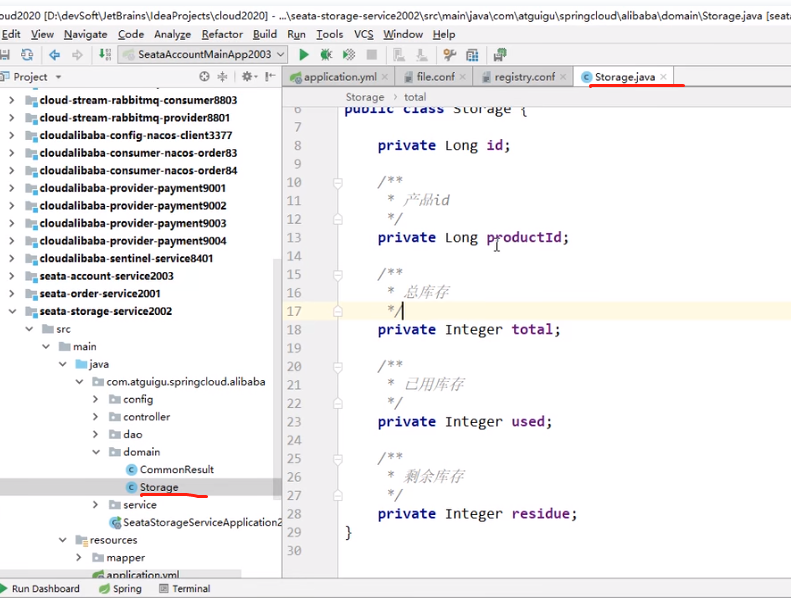Screen dimensions: 791x598
Task: Expand the config package
Action: 95,399
